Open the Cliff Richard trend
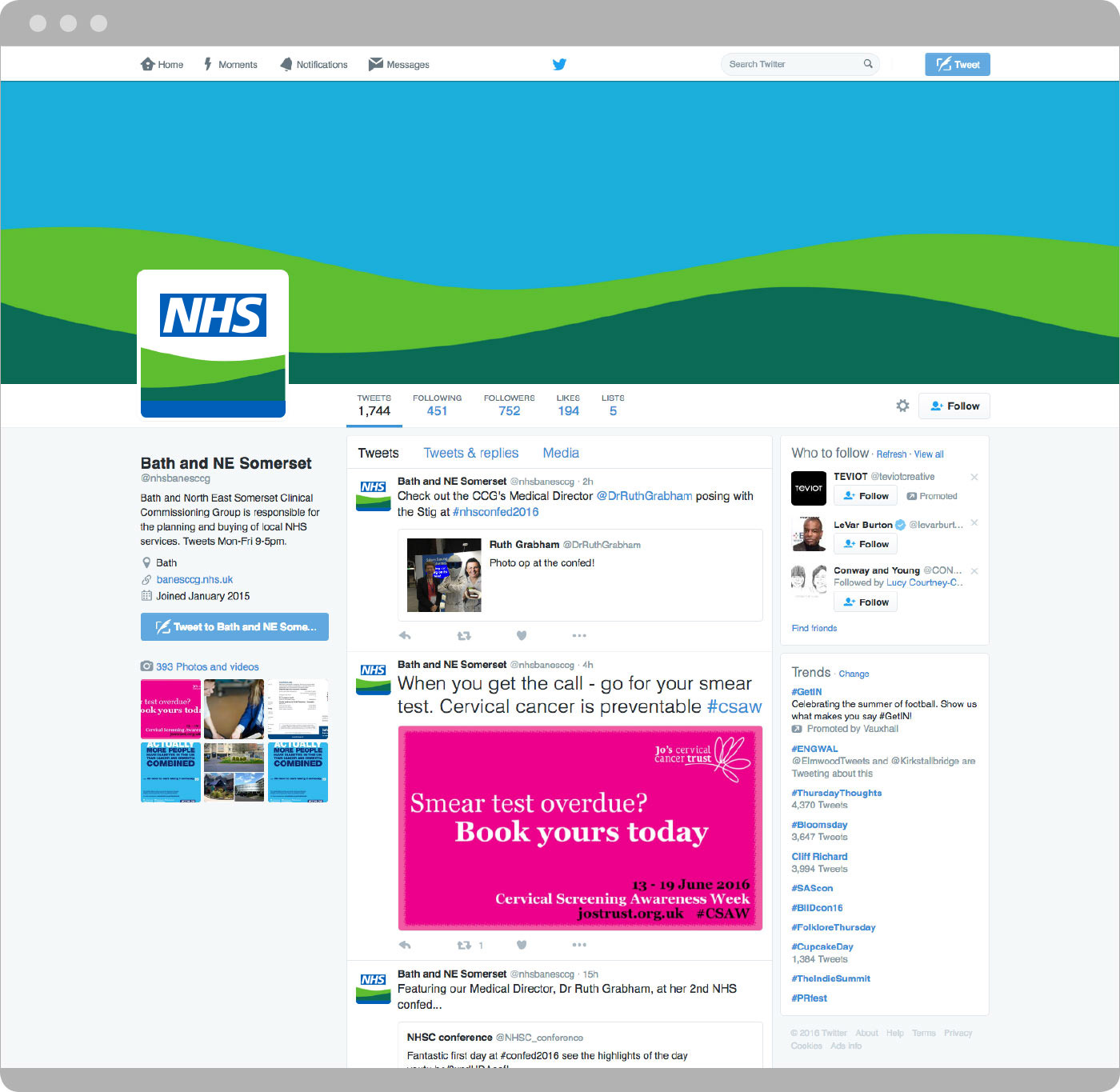The image size is (1120, 1092). pyautogui.click(x=819, y=856)
